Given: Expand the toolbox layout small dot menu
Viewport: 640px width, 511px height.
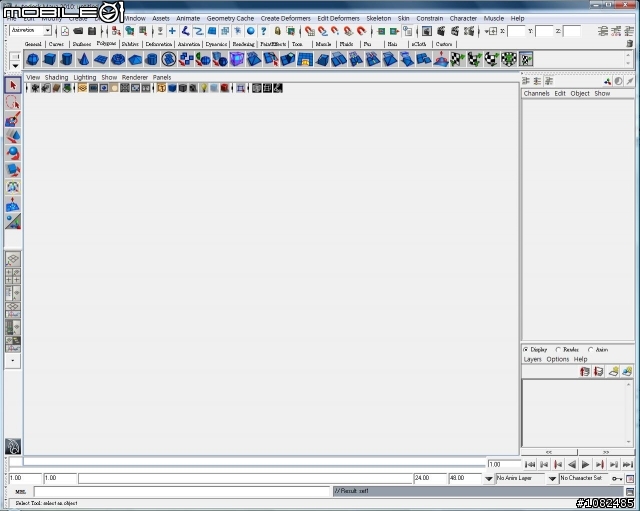Looking at the screenshot, I should [x=13, y=361].
